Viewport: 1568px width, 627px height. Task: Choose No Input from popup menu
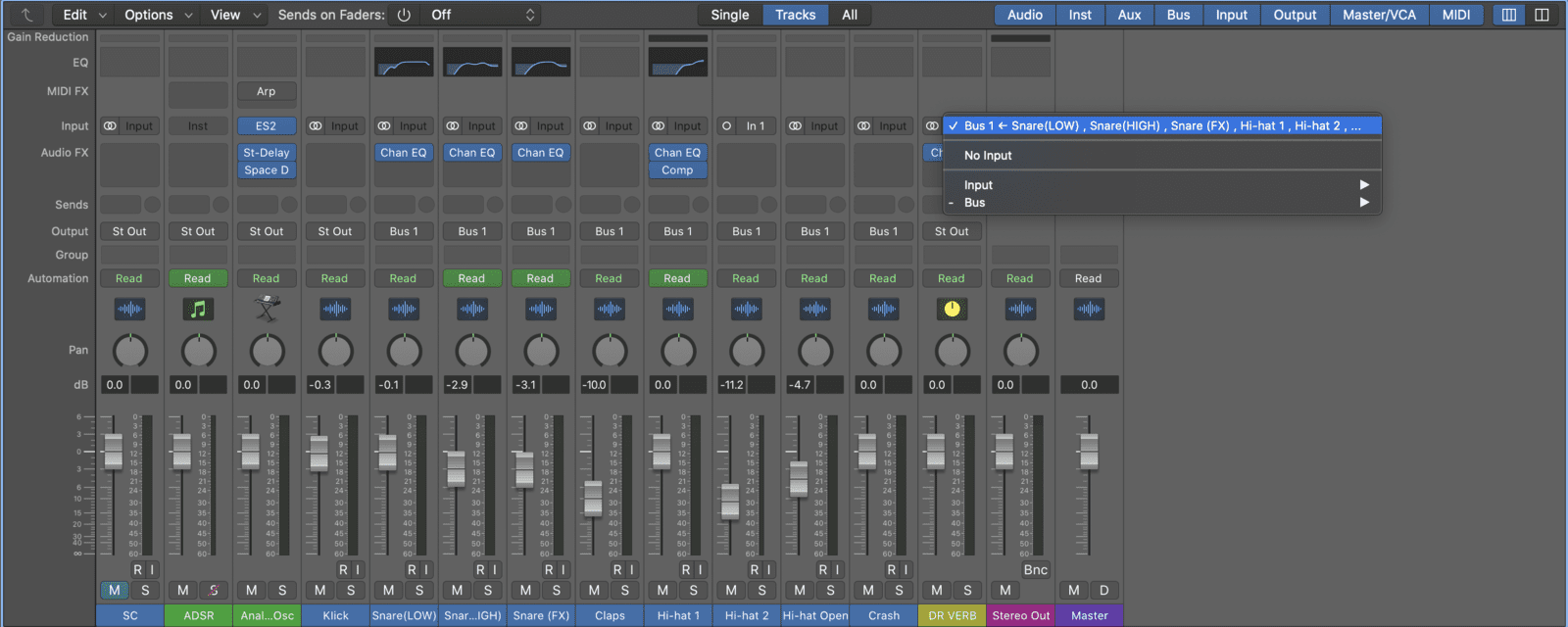pos(1162,156)
